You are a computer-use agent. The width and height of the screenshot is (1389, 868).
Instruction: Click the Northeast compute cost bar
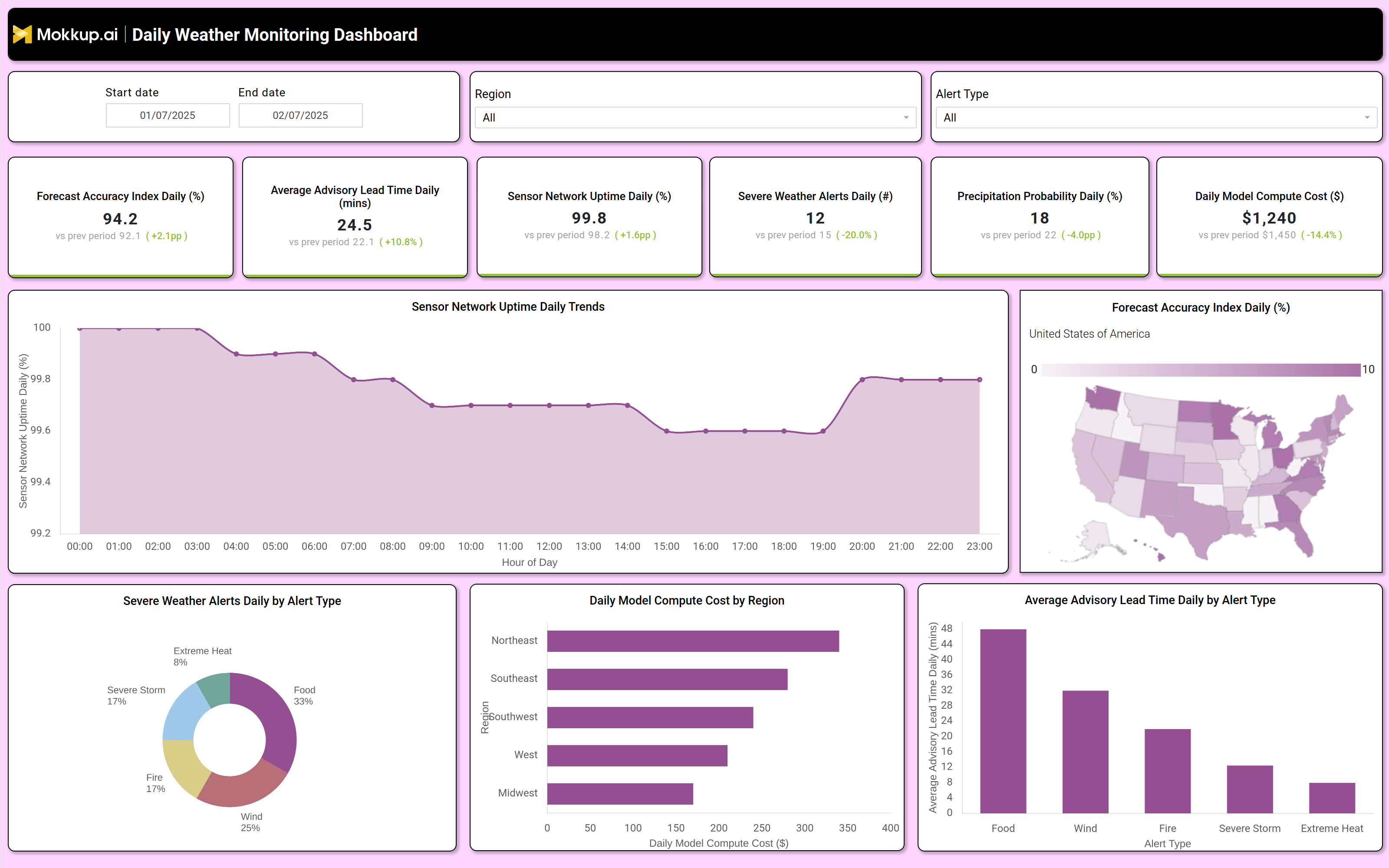click(693, 641)
